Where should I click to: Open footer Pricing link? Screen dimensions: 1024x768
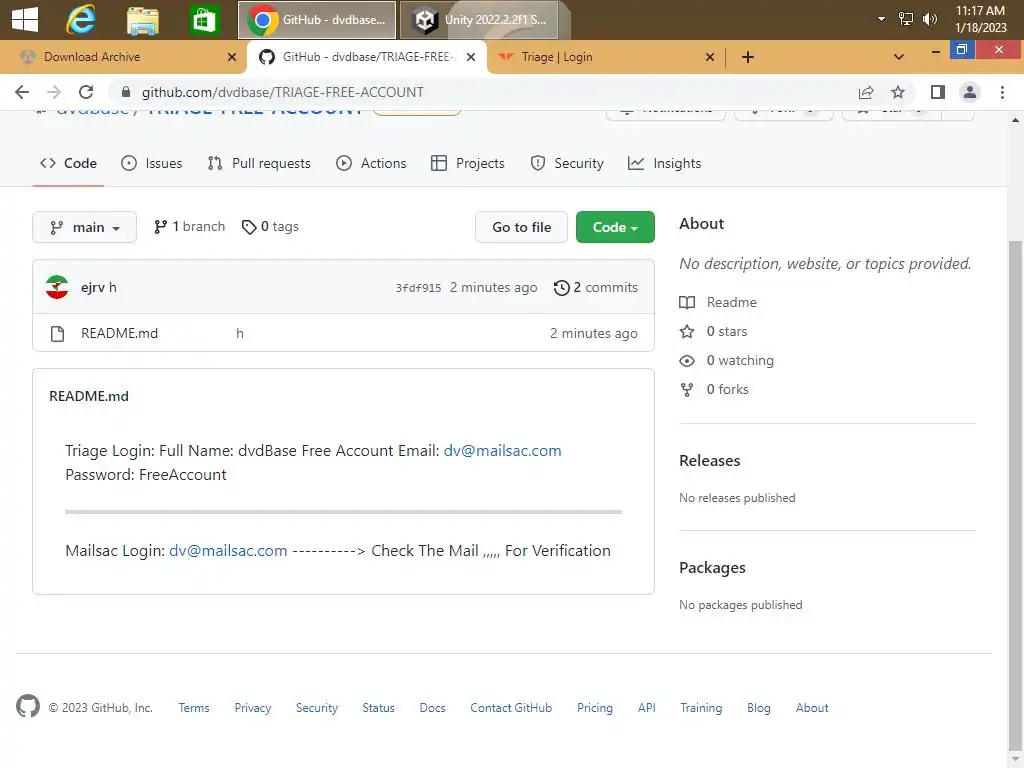coord(595,708)
